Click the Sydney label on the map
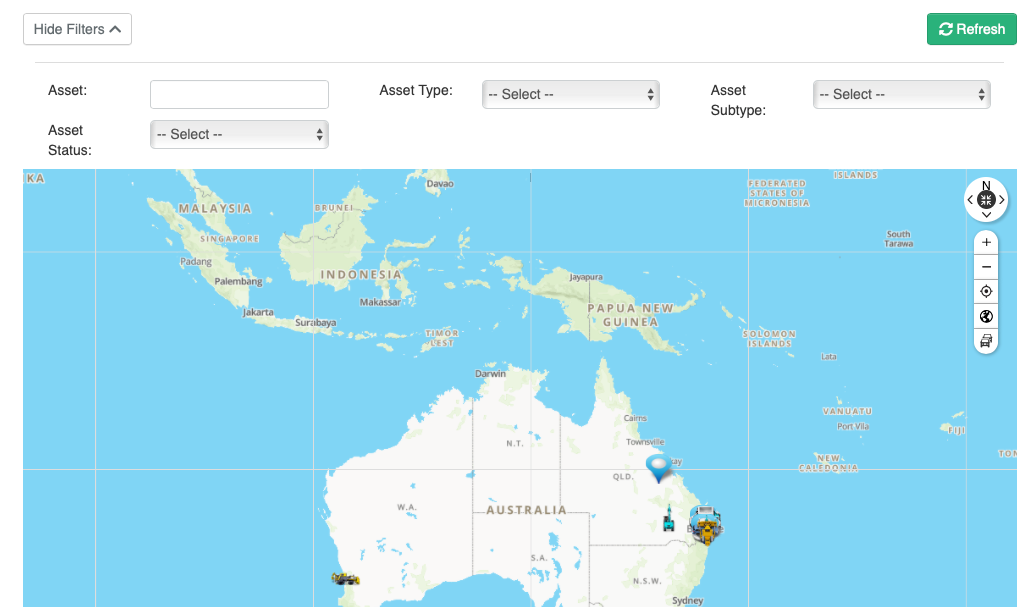This screenshot has width=1031, height=607. click(688, 600)
